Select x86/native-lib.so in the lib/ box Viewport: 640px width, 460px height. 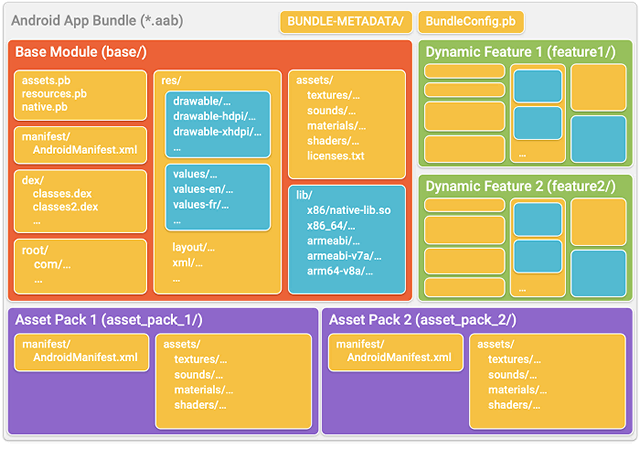(x=348, y=210)
